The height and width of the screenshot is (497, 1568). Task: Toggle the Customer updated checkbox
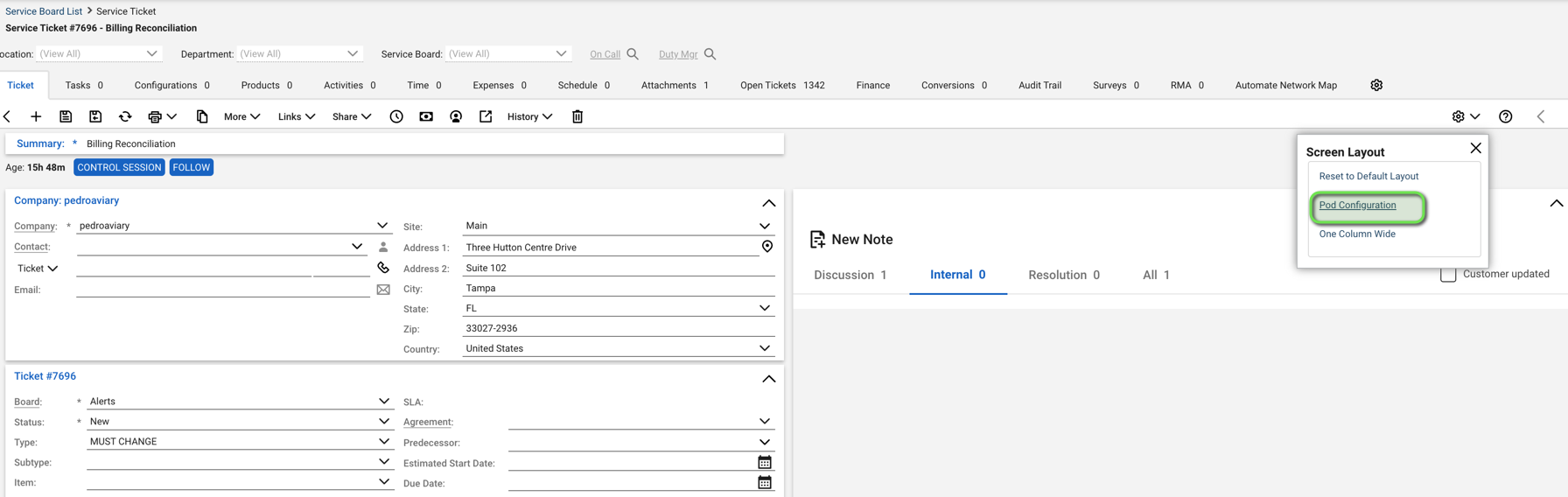click(x=1448, y=275)
